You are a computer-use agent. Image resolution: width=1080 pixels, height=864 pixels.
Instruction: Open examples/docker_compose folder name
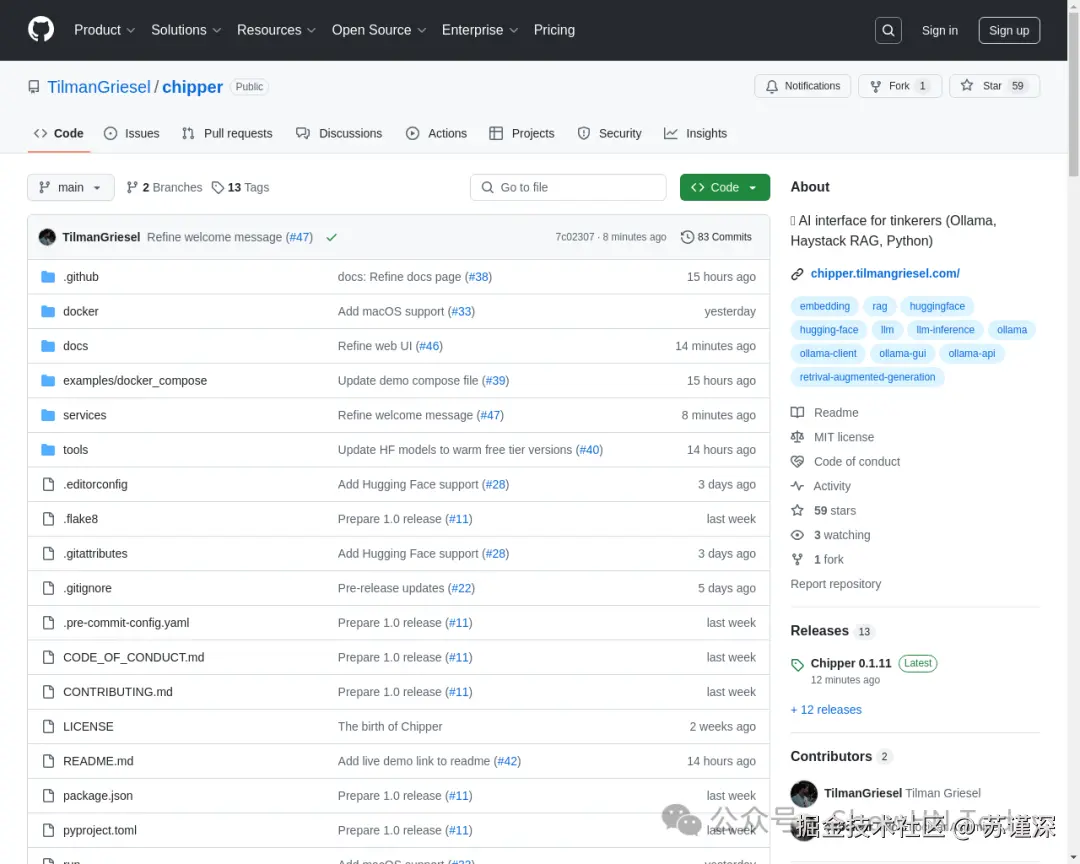coord(135,380)
